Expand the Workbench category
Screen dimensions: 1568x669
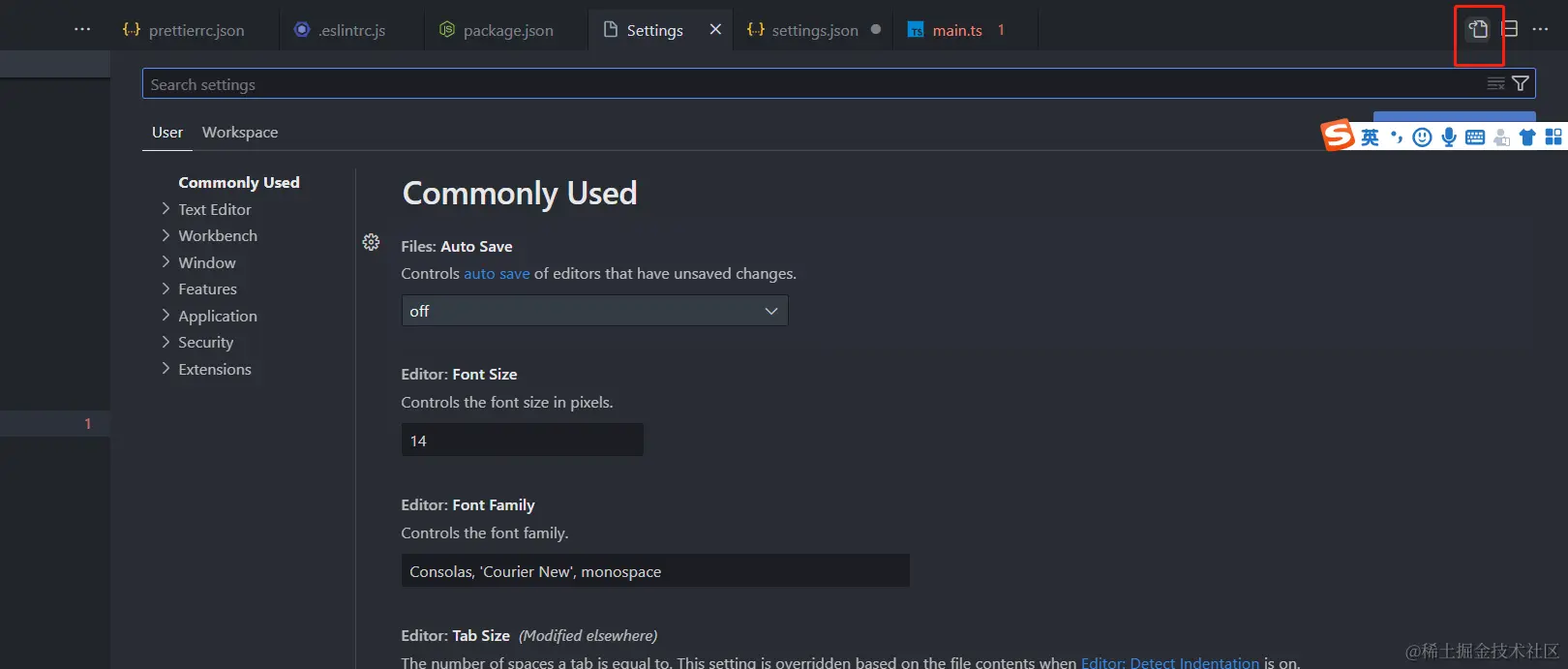[209, 235]
